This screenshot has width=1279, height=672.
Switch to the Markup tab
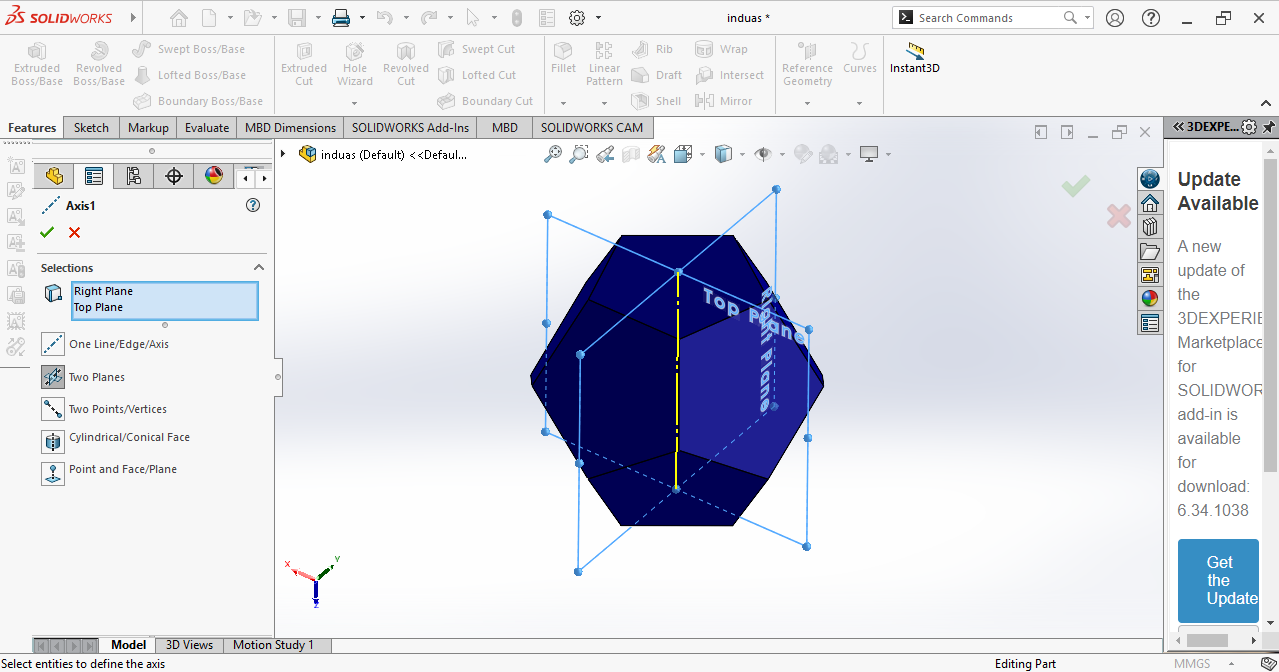pyautogui.click(x=148, y=127)
